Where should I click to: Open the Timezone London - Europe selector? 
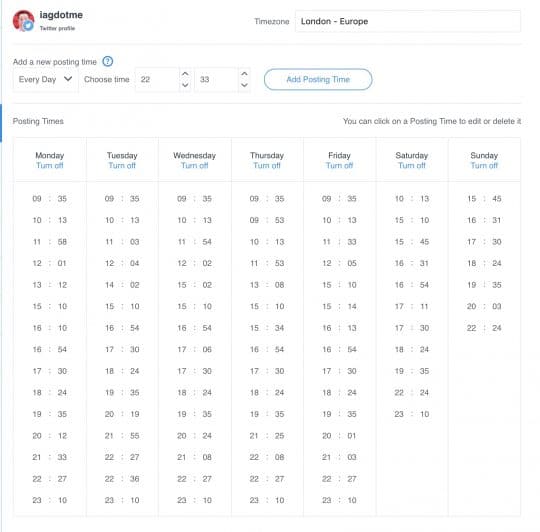pos(407,21)
